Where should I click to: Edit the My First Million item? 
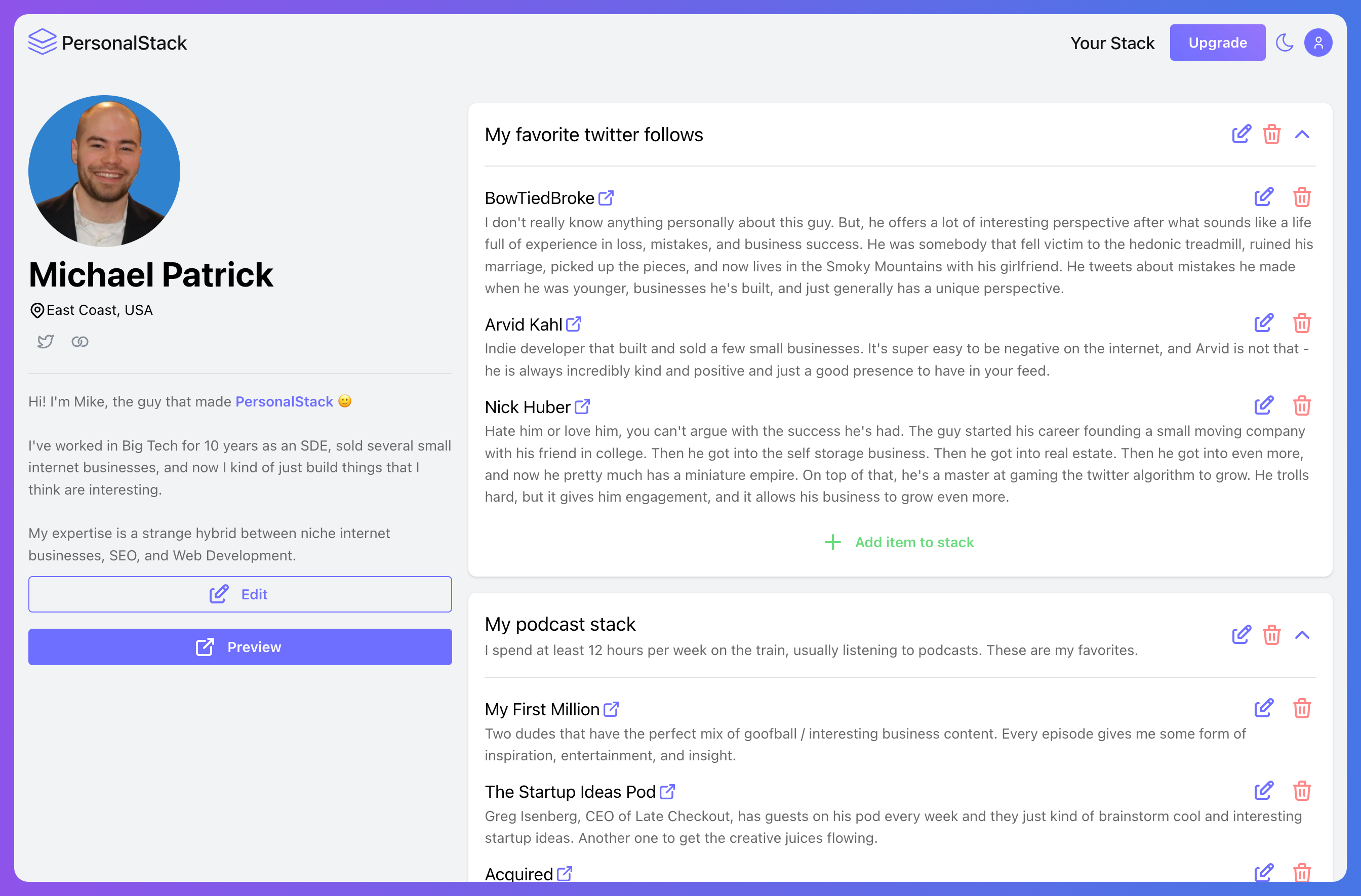tap(1264, 708)
